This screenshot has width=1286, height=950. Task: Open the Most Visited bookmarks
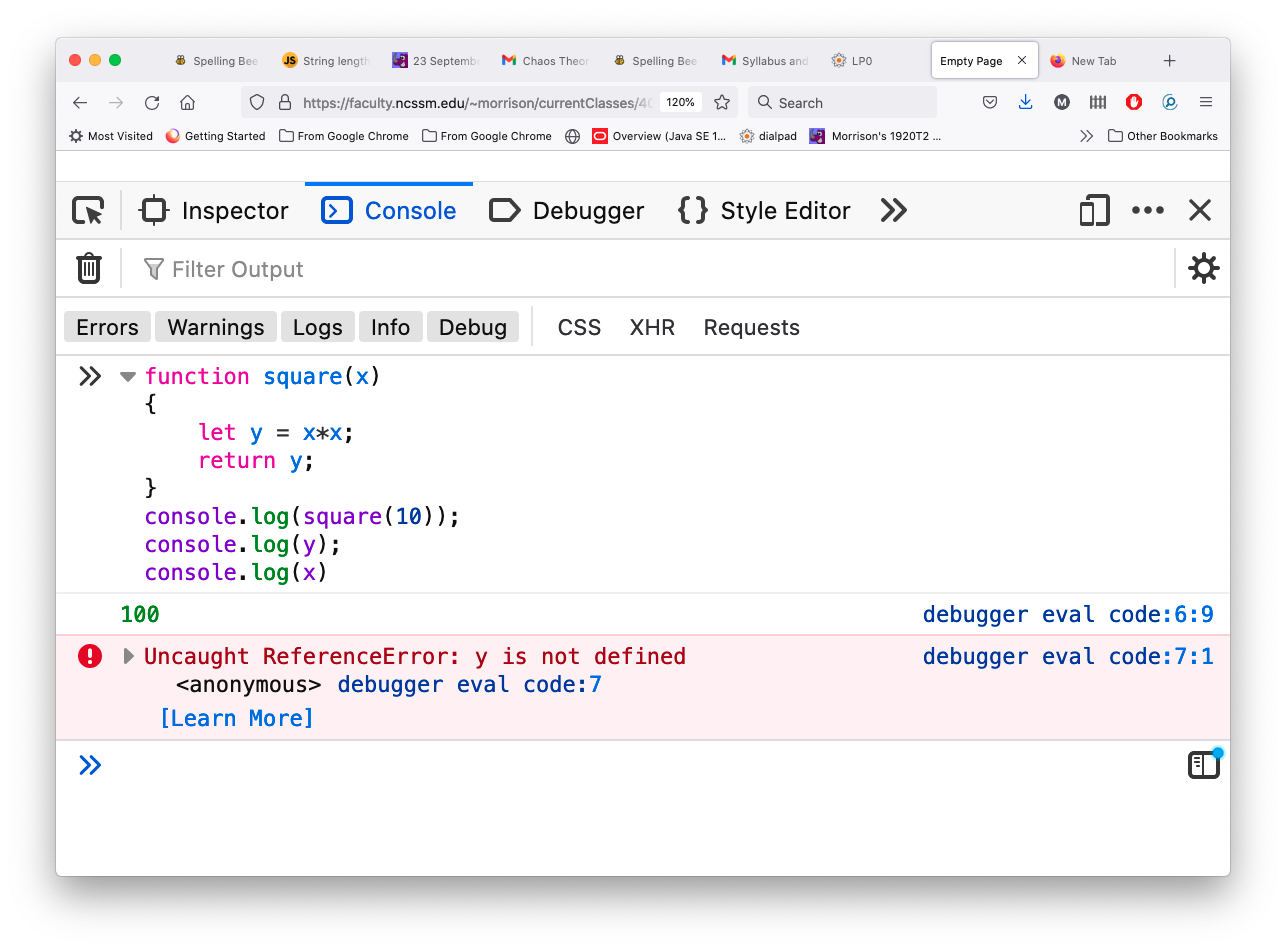click(111, 136)
